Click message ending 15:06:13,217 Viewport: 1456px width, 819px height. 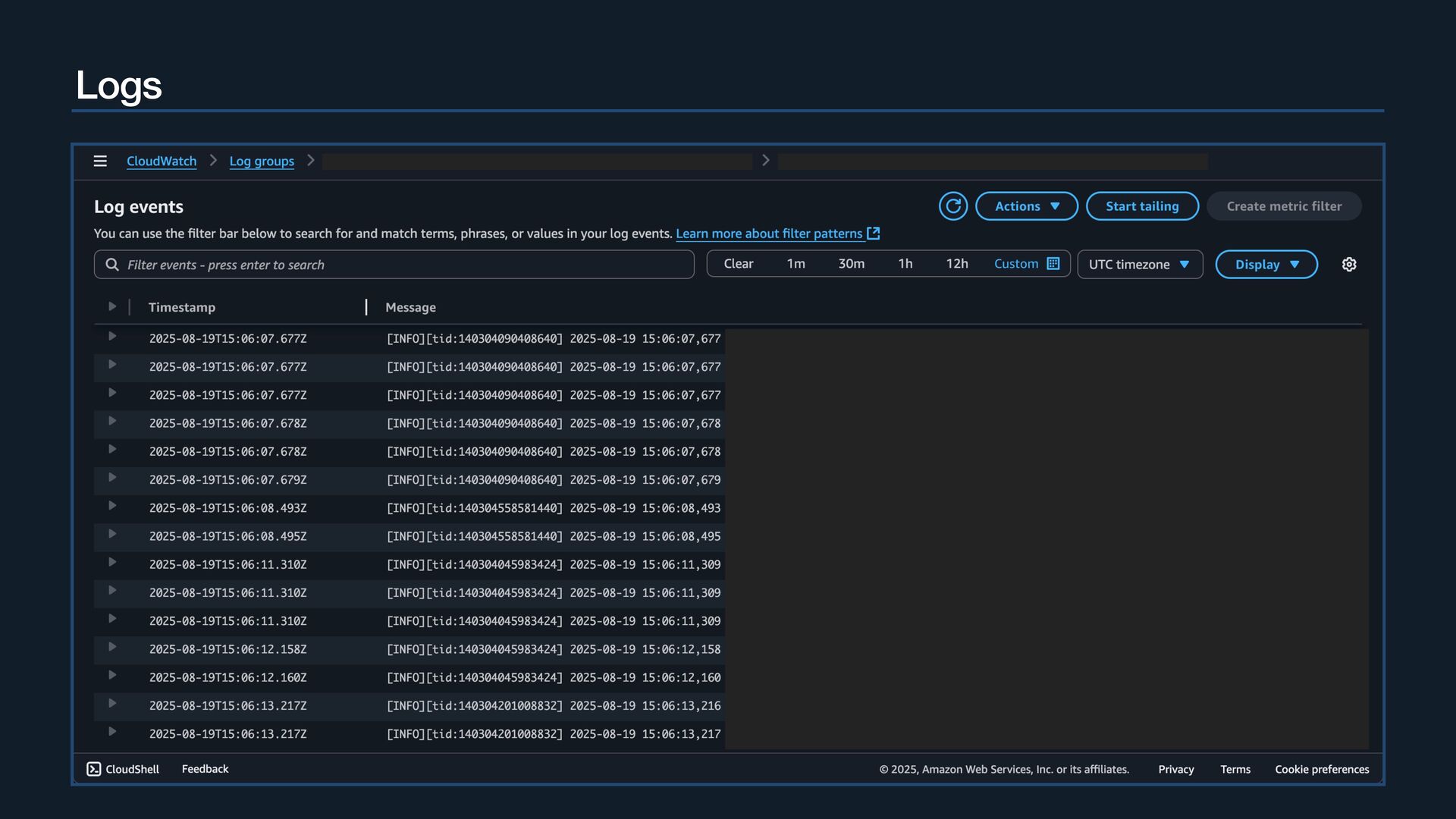554,734
